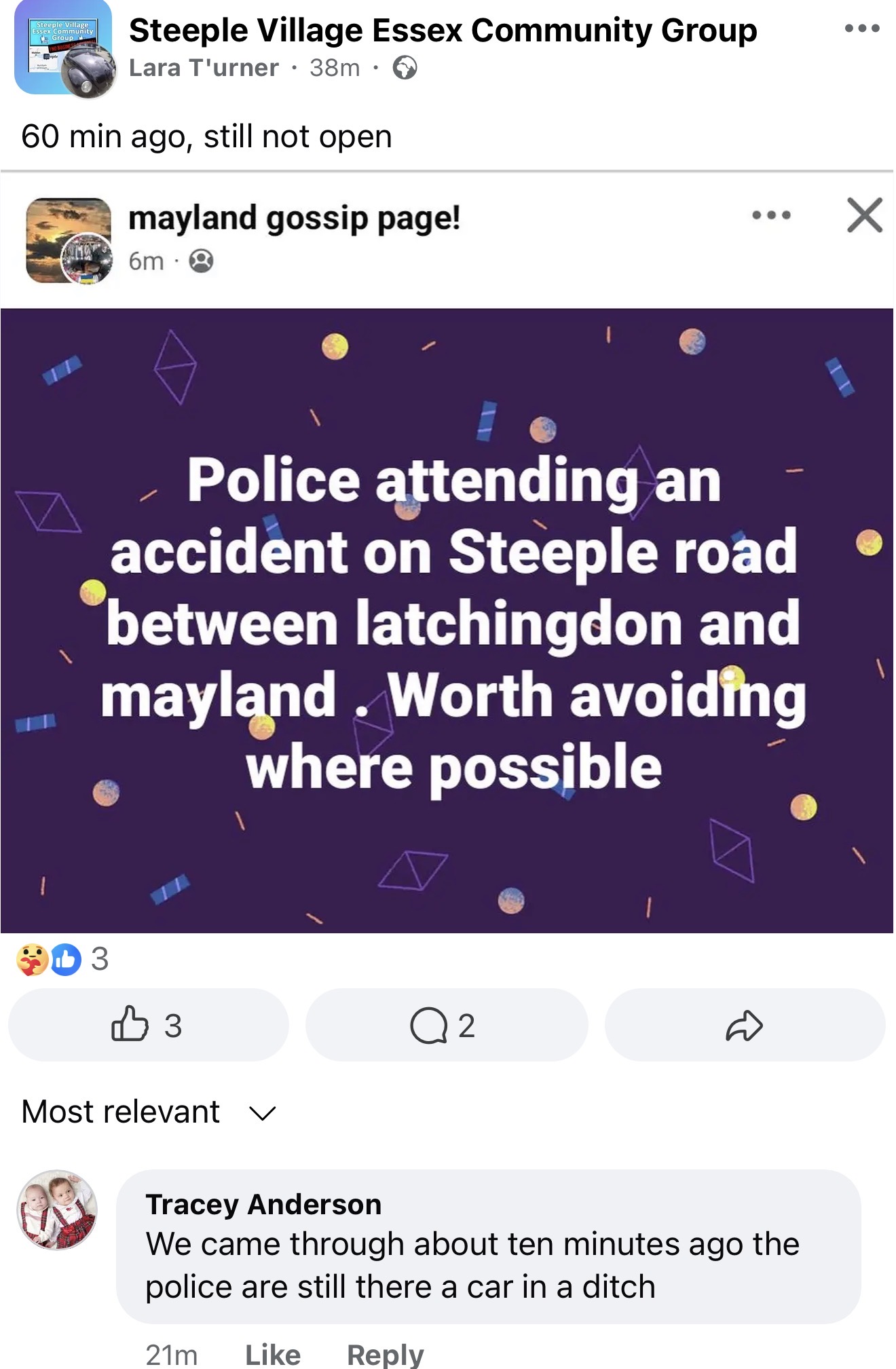Close the shared mayland gossip post
This screenshot has height=1369, width=896.
[864, 216]
